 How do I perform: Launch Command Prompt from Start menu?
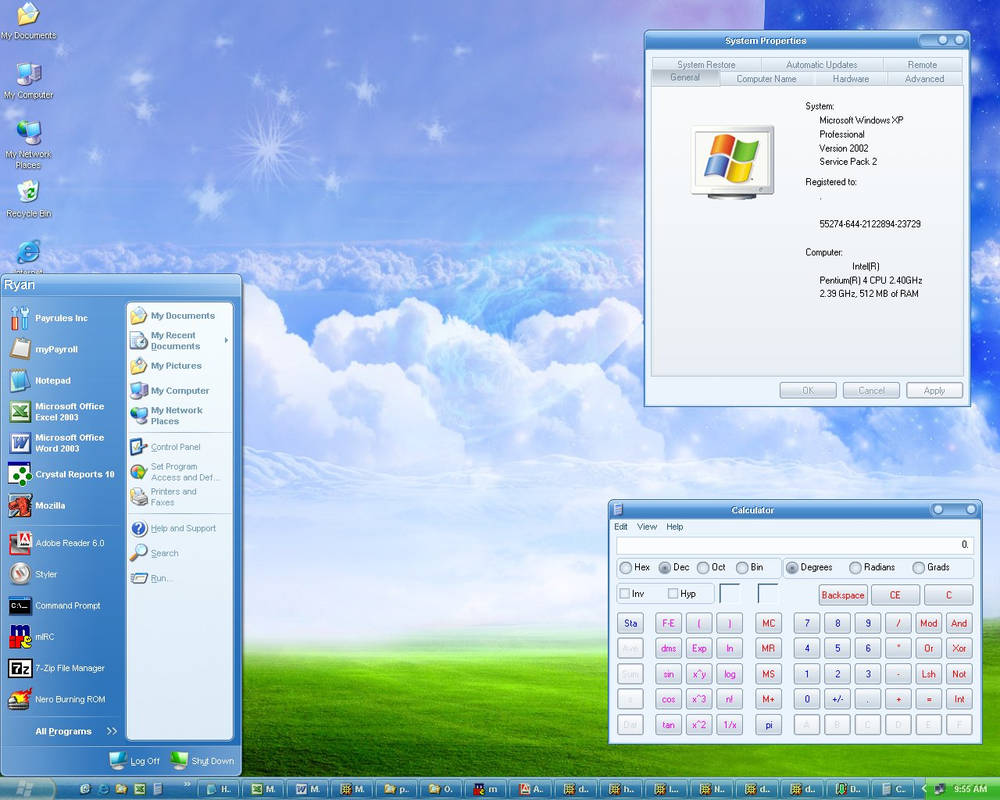pos(58,605)
